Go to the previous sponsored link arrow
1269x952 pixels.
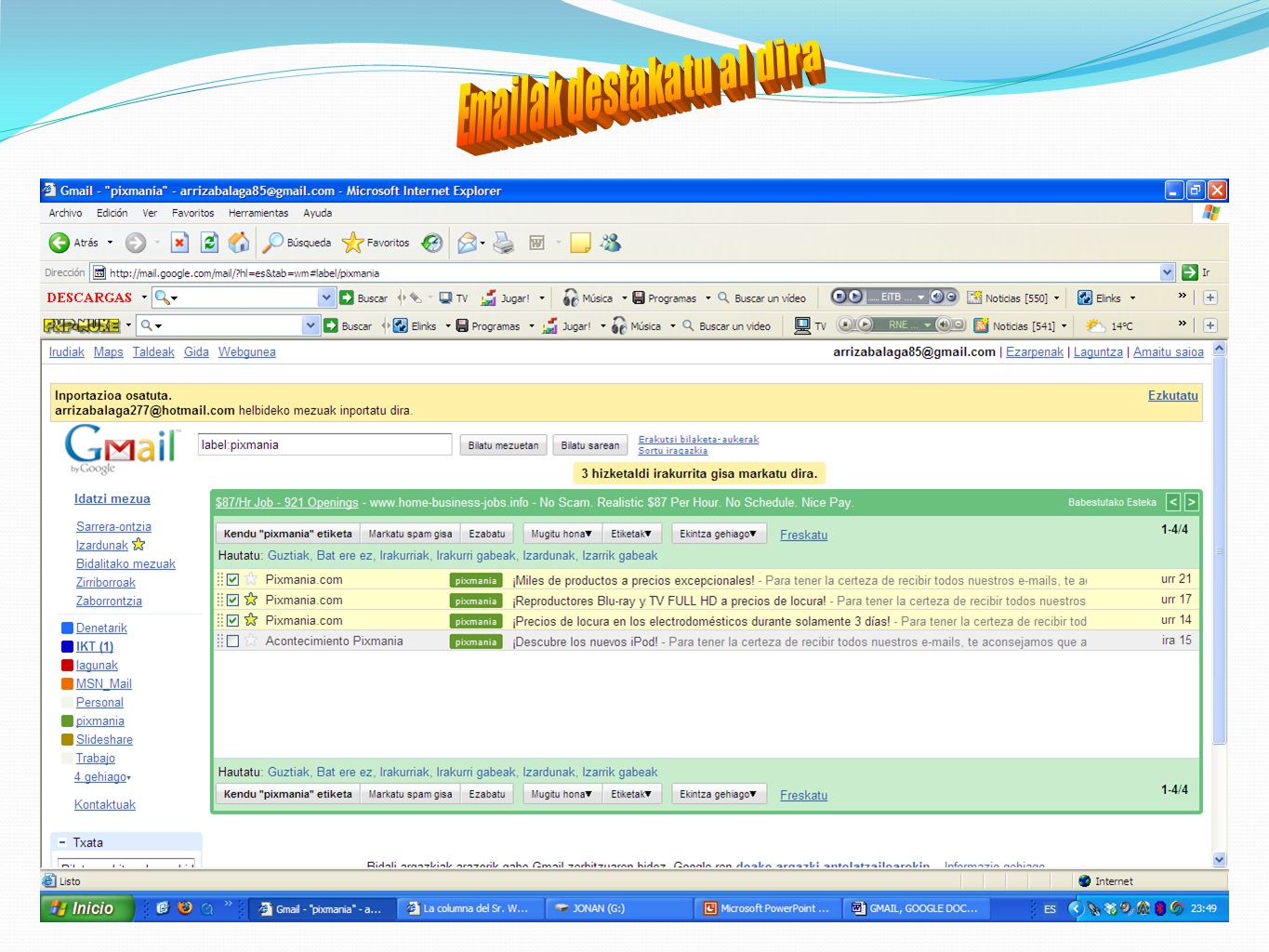(1173, 502)
